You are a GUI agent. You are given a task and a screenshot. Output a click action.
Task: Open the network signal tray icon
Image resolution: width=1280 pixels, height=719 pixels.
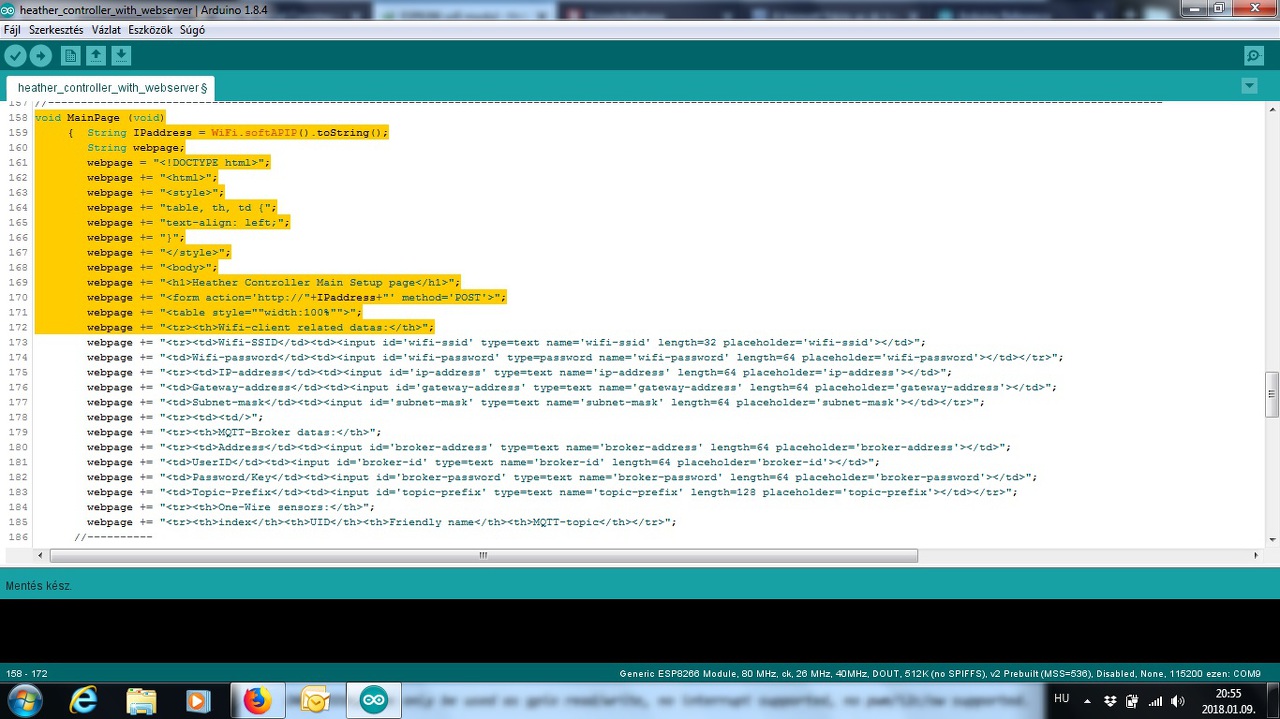1155,701
